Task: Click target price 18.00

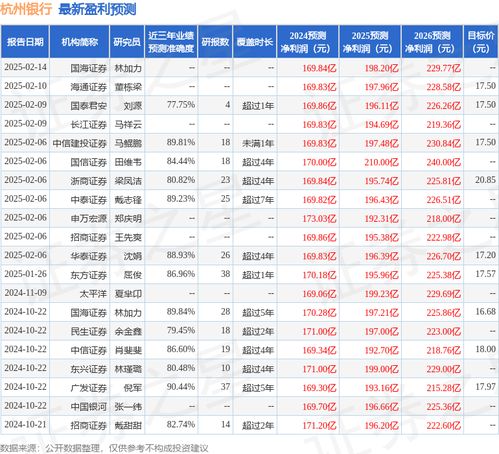Action: 485,349
